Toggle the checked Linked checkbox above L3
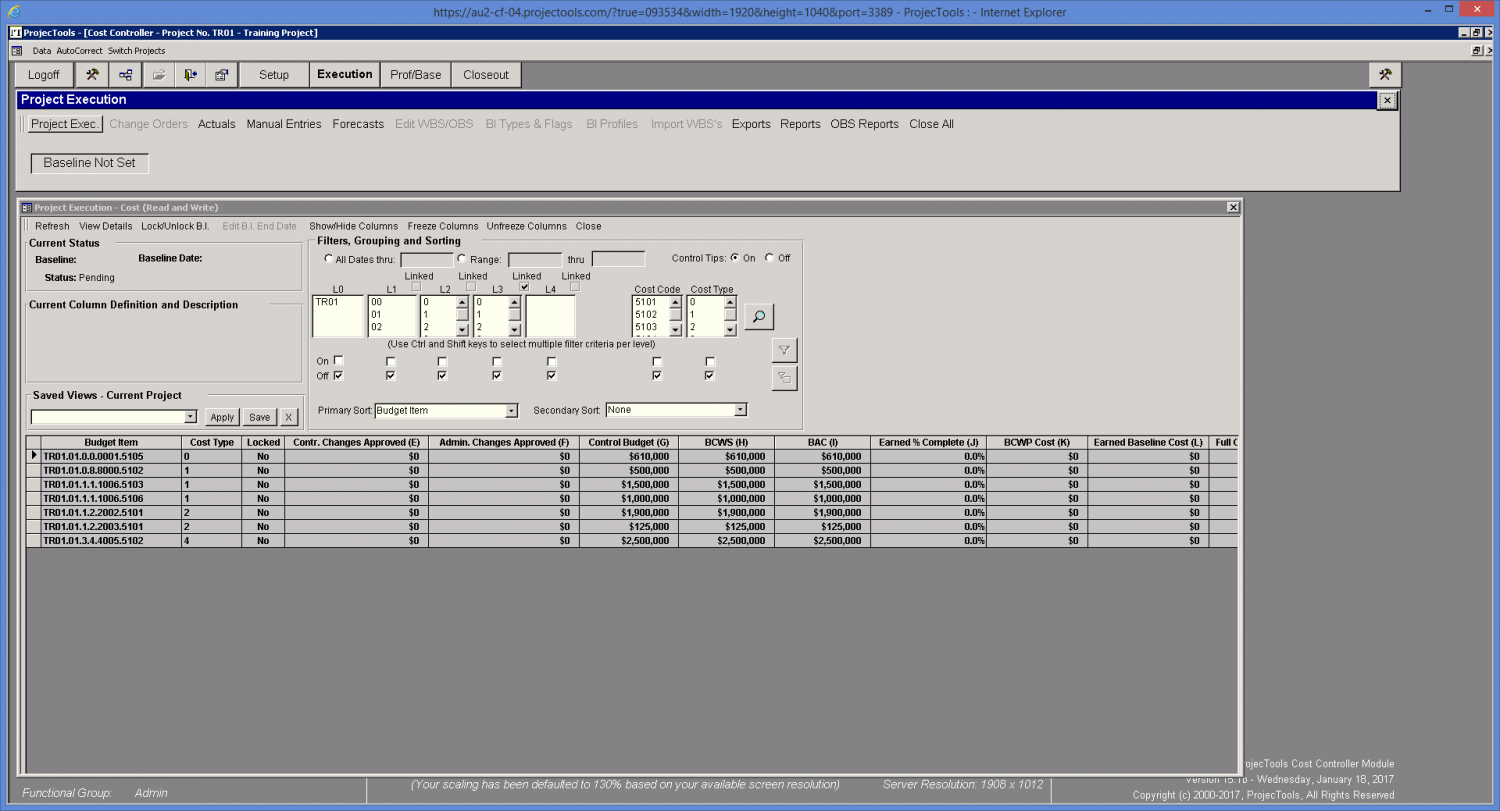This screenshot has width=1500, height=811. (525, 287)
